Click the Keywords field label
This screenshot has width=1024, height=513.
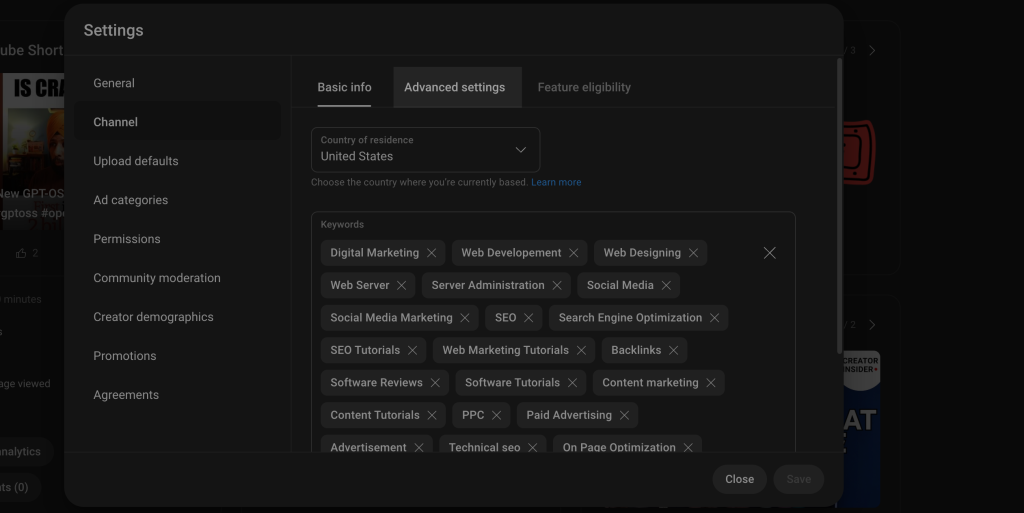coord(342,225)
